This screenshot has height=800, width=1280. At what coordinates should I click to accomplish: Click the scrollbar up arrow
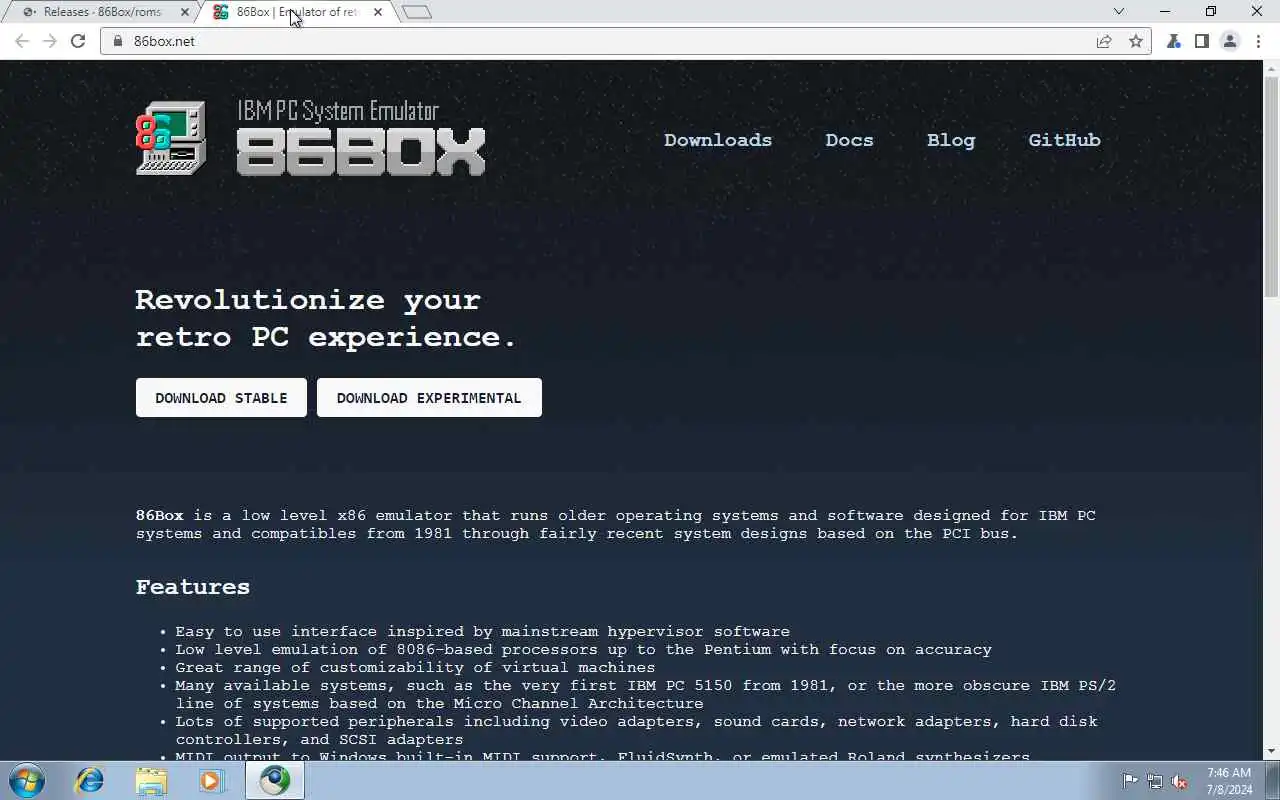(1272, 67)
